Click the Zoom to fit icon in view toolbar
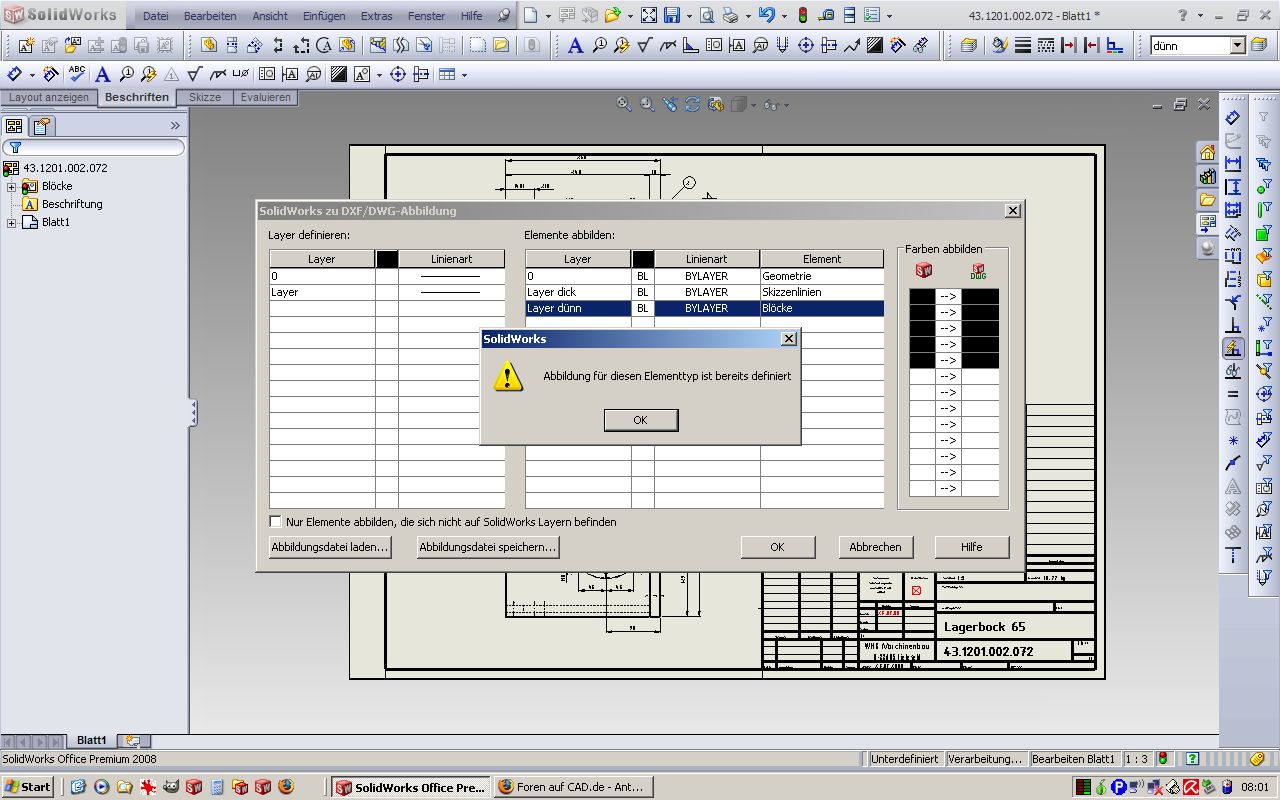 click(624, 104)
